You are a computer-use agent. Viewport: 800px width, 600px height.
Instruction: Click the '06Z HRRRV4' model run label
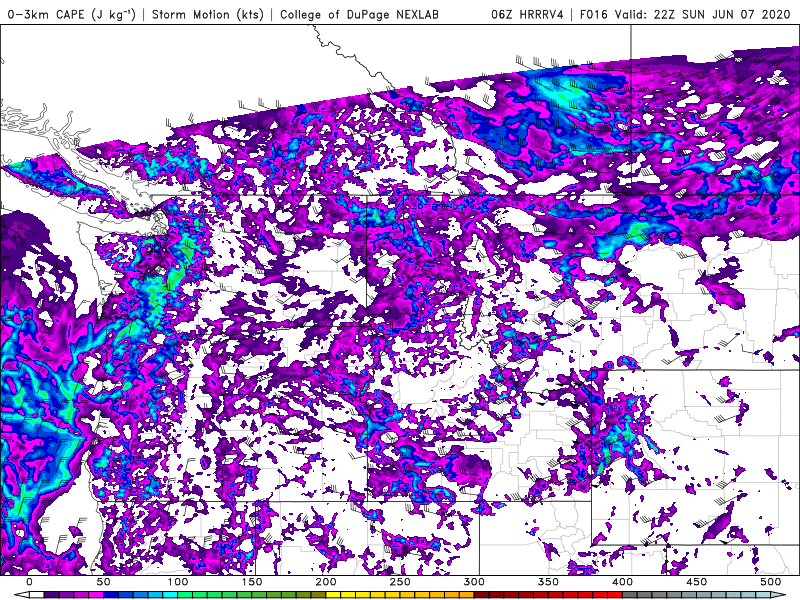[527, 14]
